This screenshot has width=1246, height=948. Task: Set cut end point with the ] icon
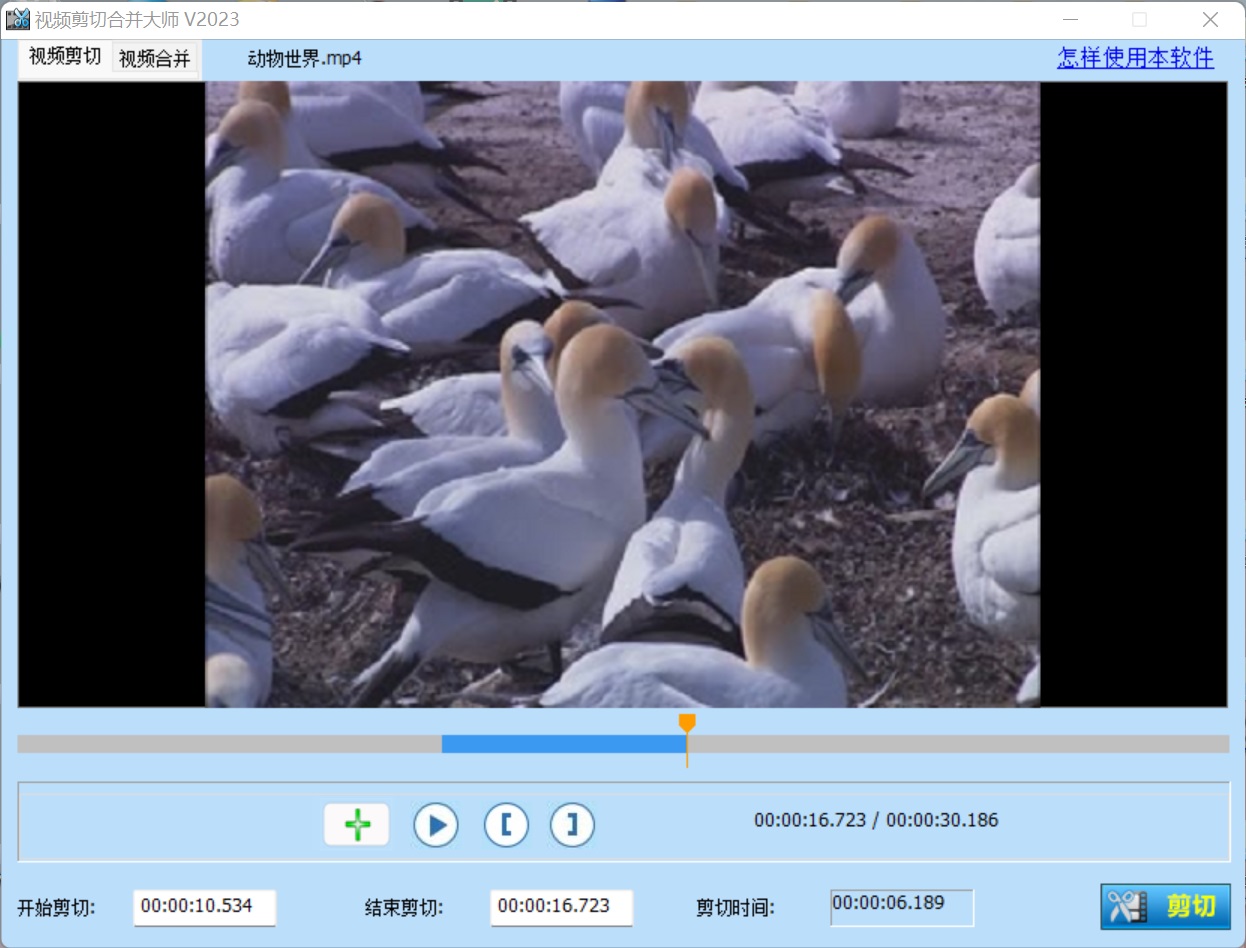pos(571,824)
